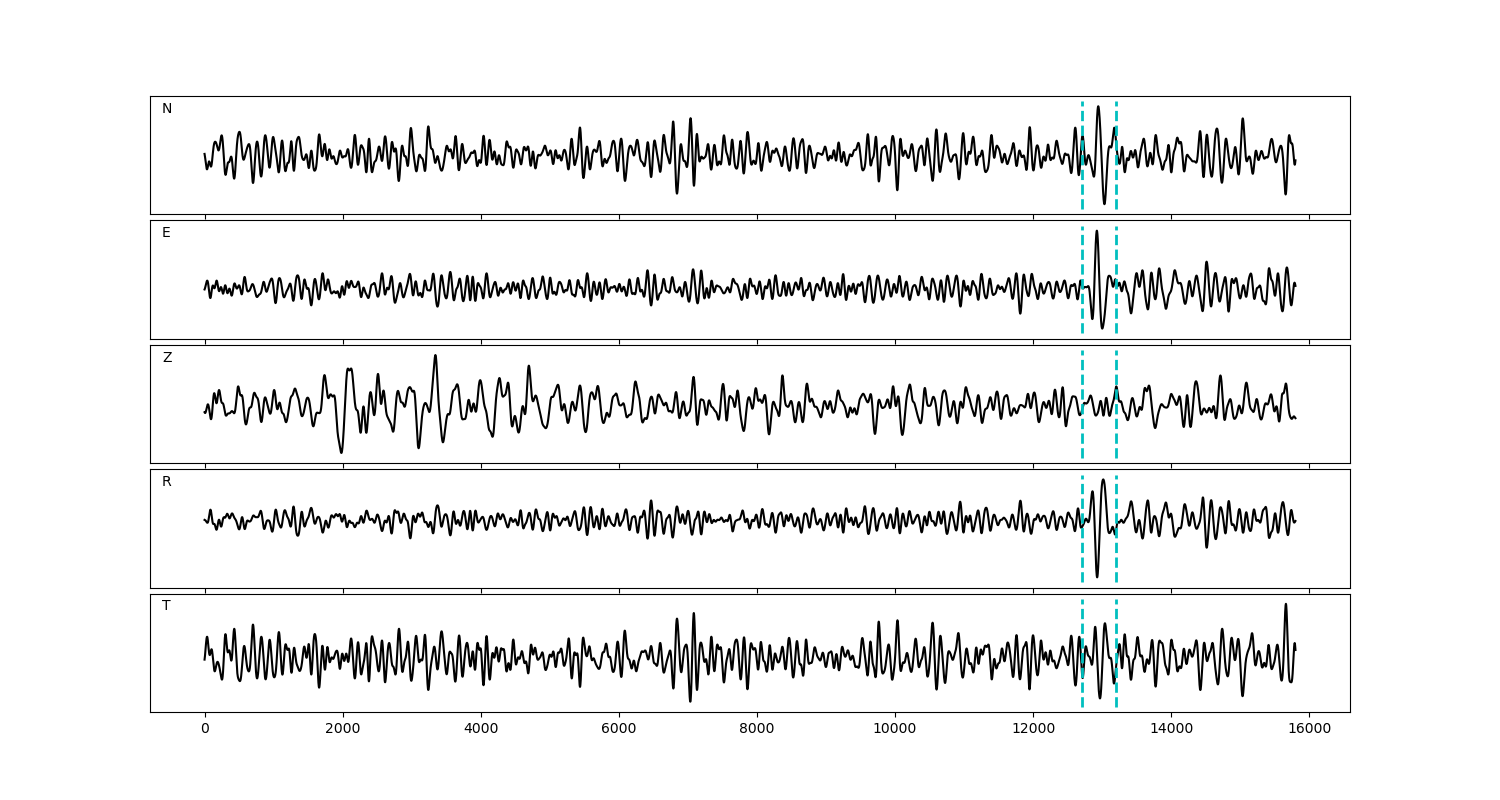Click the E component label
This screenshot has width=1500, height=800.
click(x=166, y=233)
